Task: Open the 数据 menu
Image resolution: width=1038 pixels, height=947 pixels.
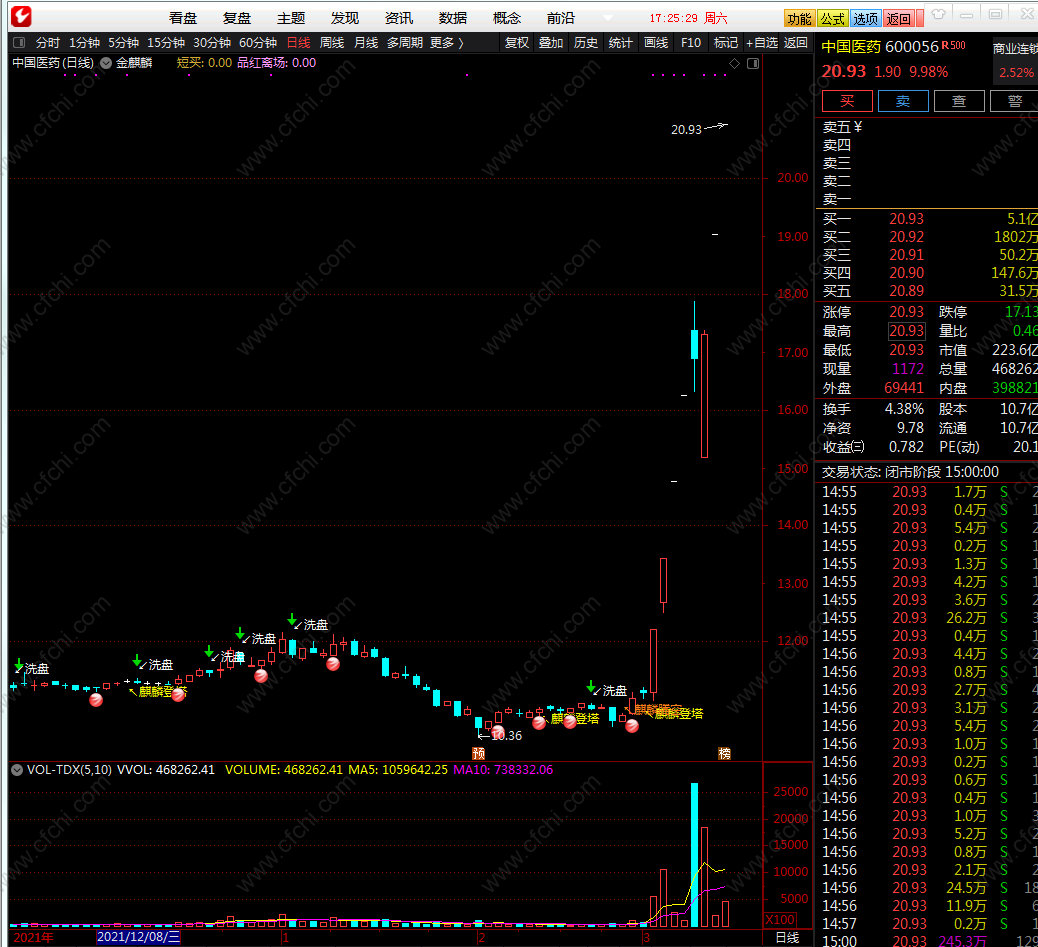Action: click(x=453, y=19)
